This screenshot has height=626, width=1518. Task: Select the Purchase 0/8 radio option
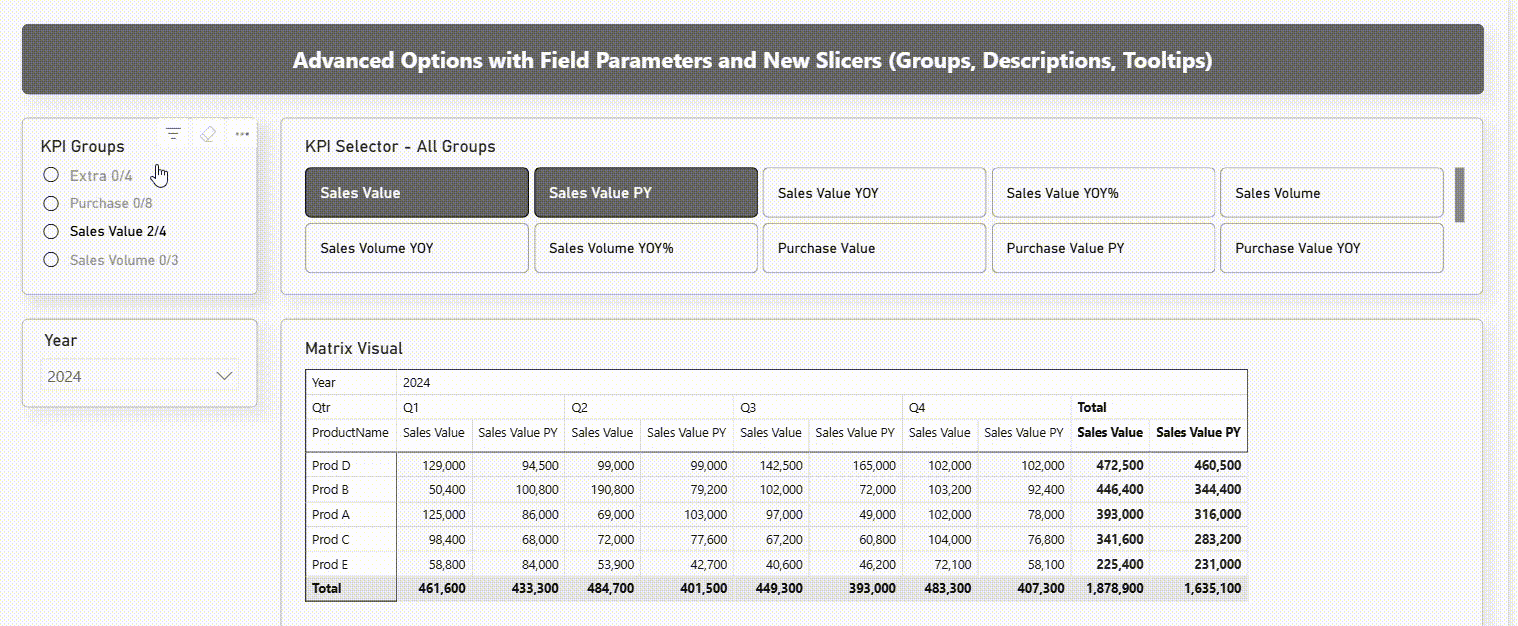point(52,204)
